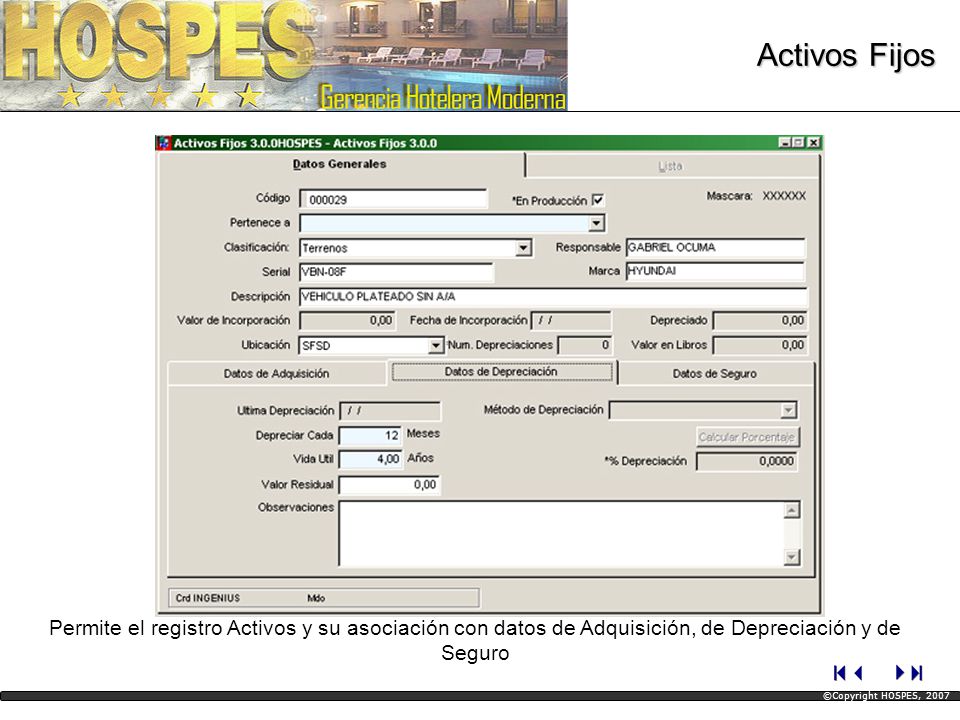The width and height of the screenshot is (960, 720).
Task: Click the Responsable field GABRIEL OCUMA
Action: [x=715, y=247]
